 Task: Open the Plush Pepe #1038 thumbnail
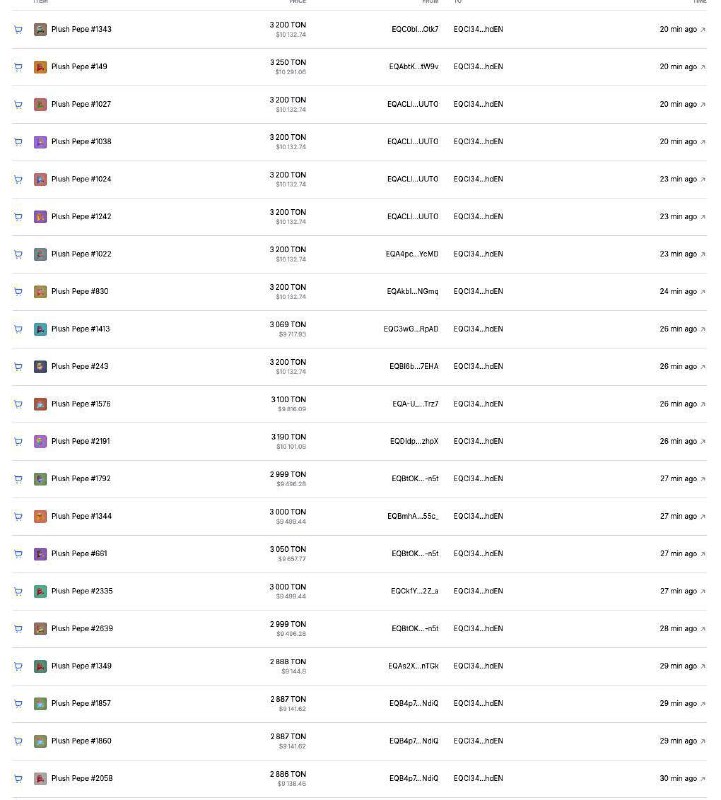40,142
